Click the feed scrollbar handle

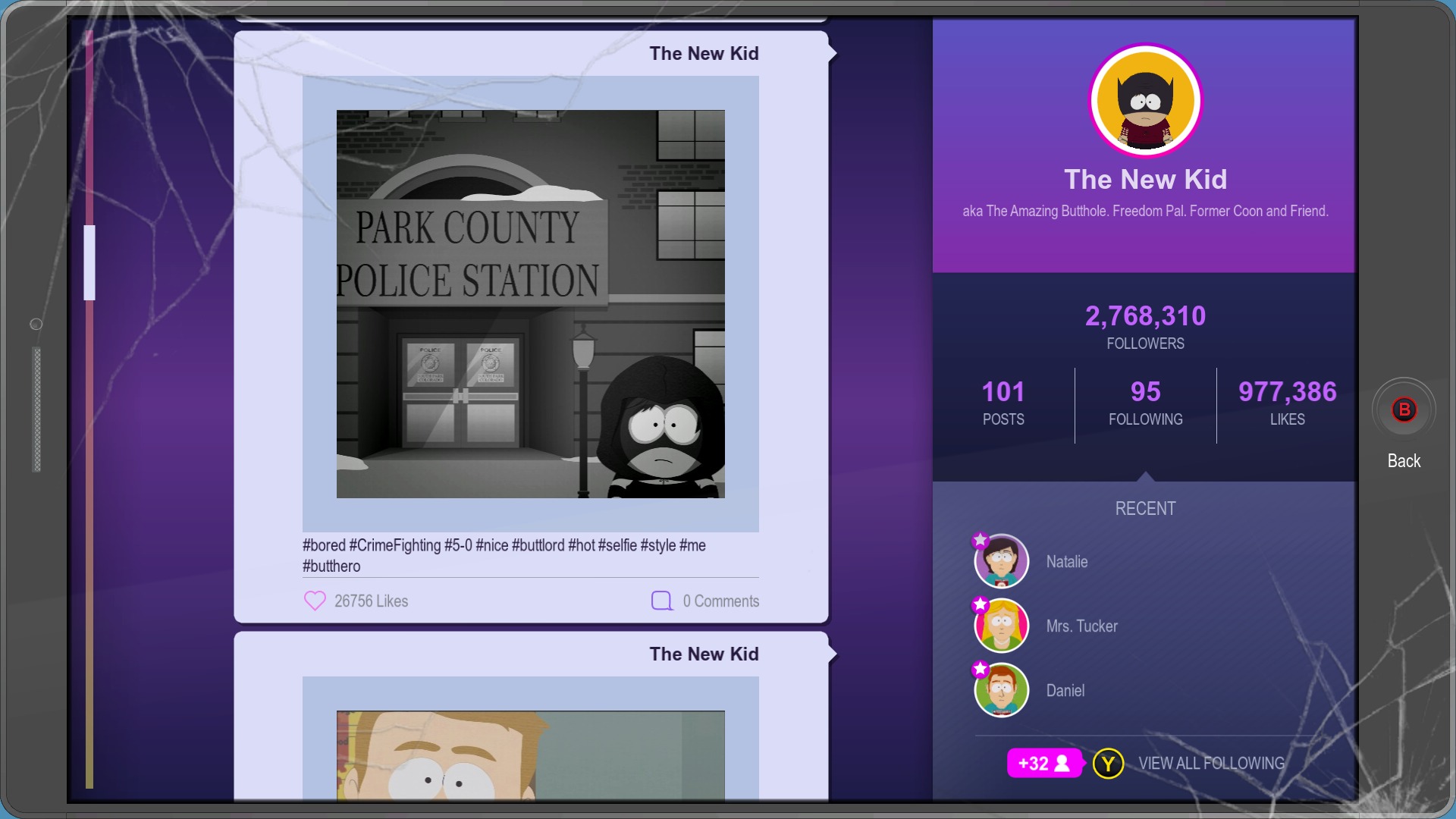(x=89, y=262)
